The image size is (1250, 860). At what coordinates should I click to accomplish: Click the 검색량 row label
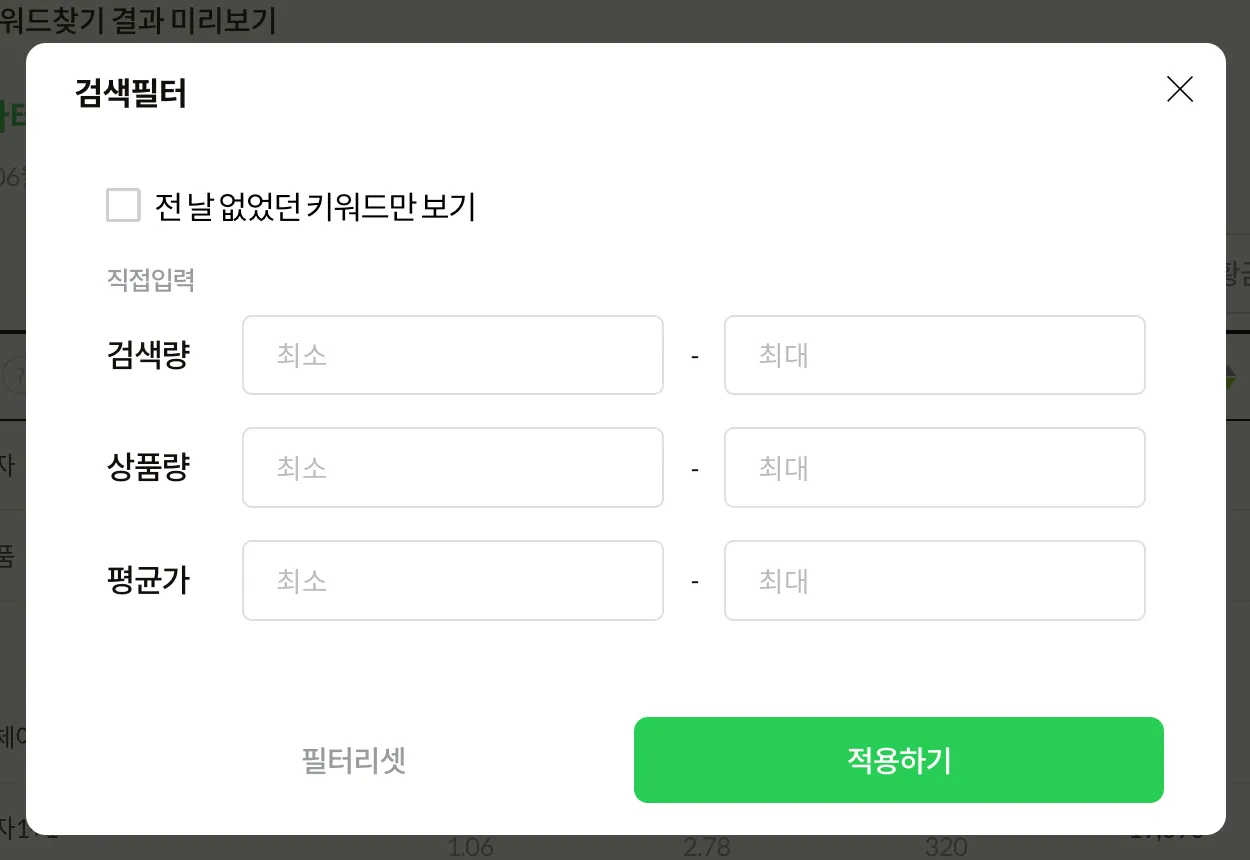tap(148, 355)
